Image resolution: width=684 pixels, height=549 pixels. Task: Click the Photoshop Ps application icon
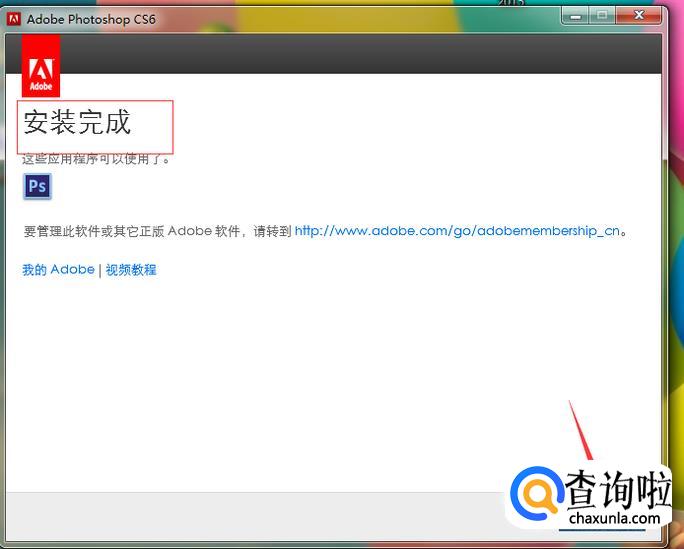click(37, 187)
